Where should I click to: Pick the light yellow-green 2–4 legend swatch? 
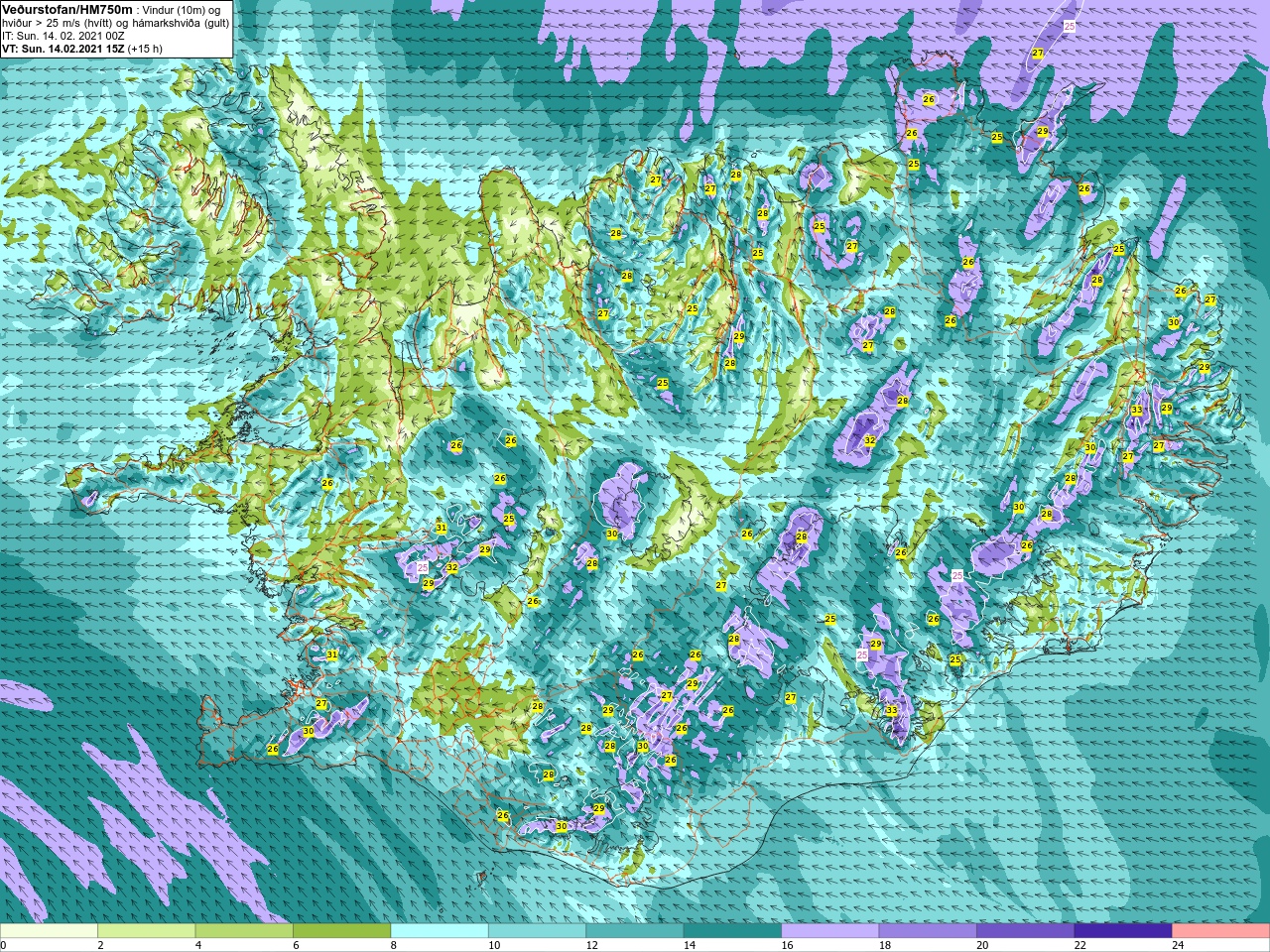click(146, 930)
